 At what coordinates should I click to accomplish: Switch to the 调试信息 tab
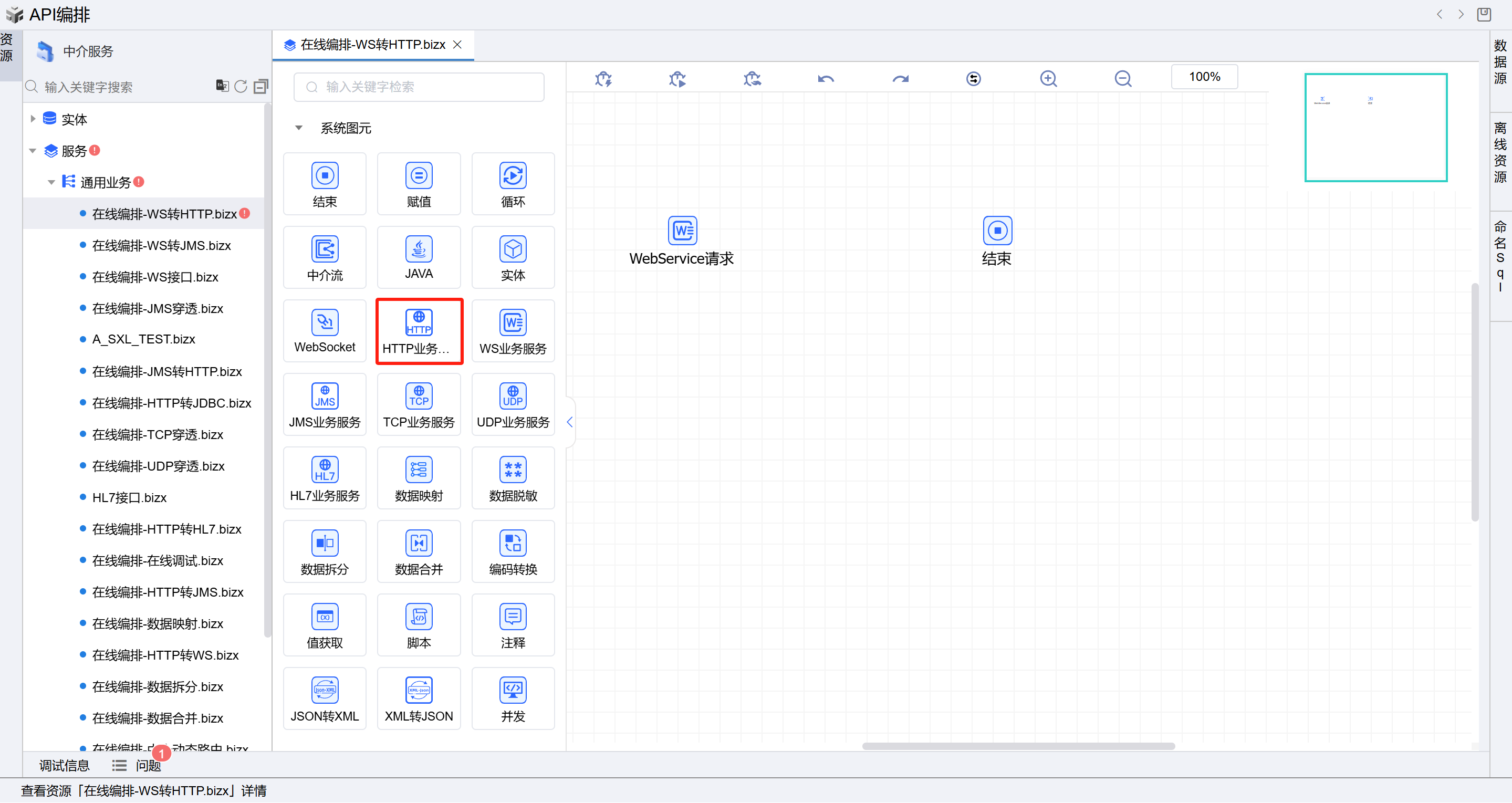pyautogui.click(x=65, y=765)
